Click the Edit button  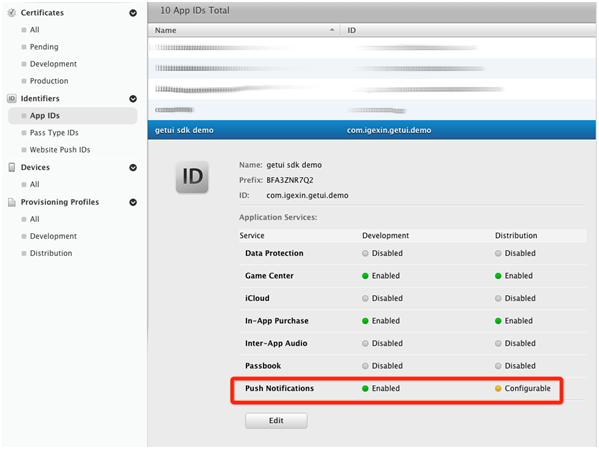click(x=276, y=421)
